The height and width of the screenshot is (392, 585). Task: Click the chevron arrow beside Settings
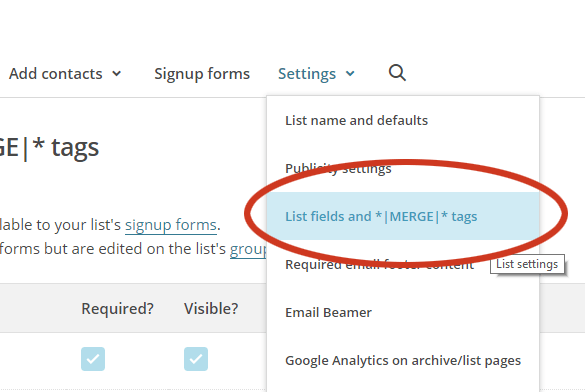350,73
